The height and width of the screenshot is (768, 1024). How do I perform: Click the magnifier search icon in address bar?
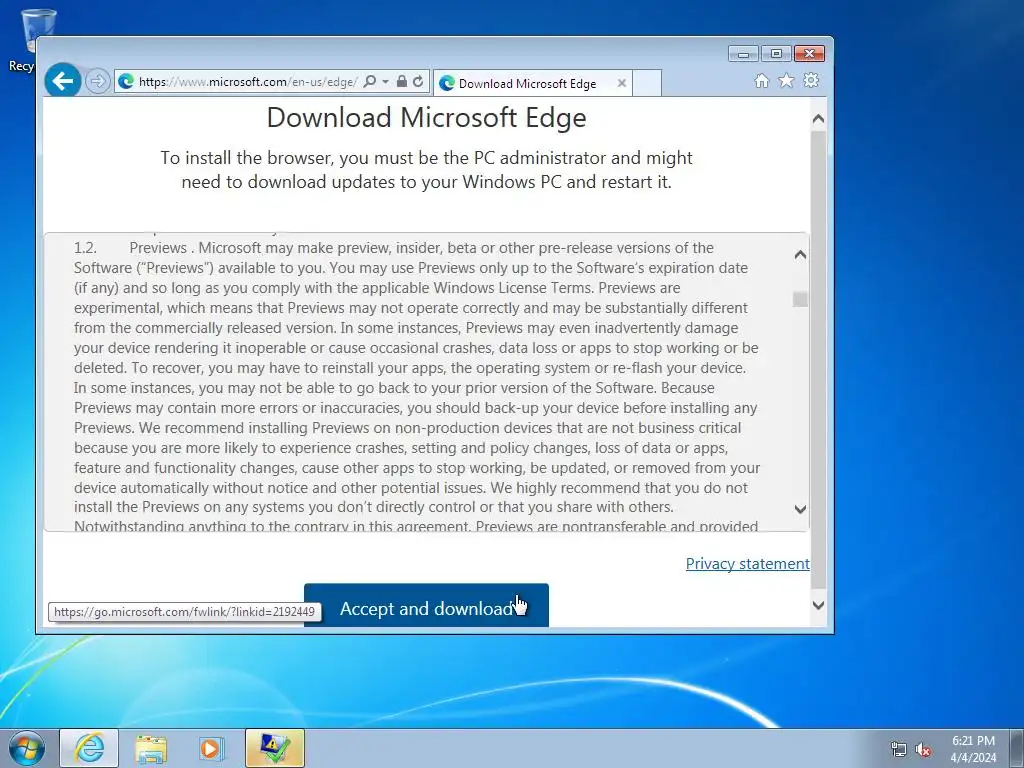click(x=370, y=82)
